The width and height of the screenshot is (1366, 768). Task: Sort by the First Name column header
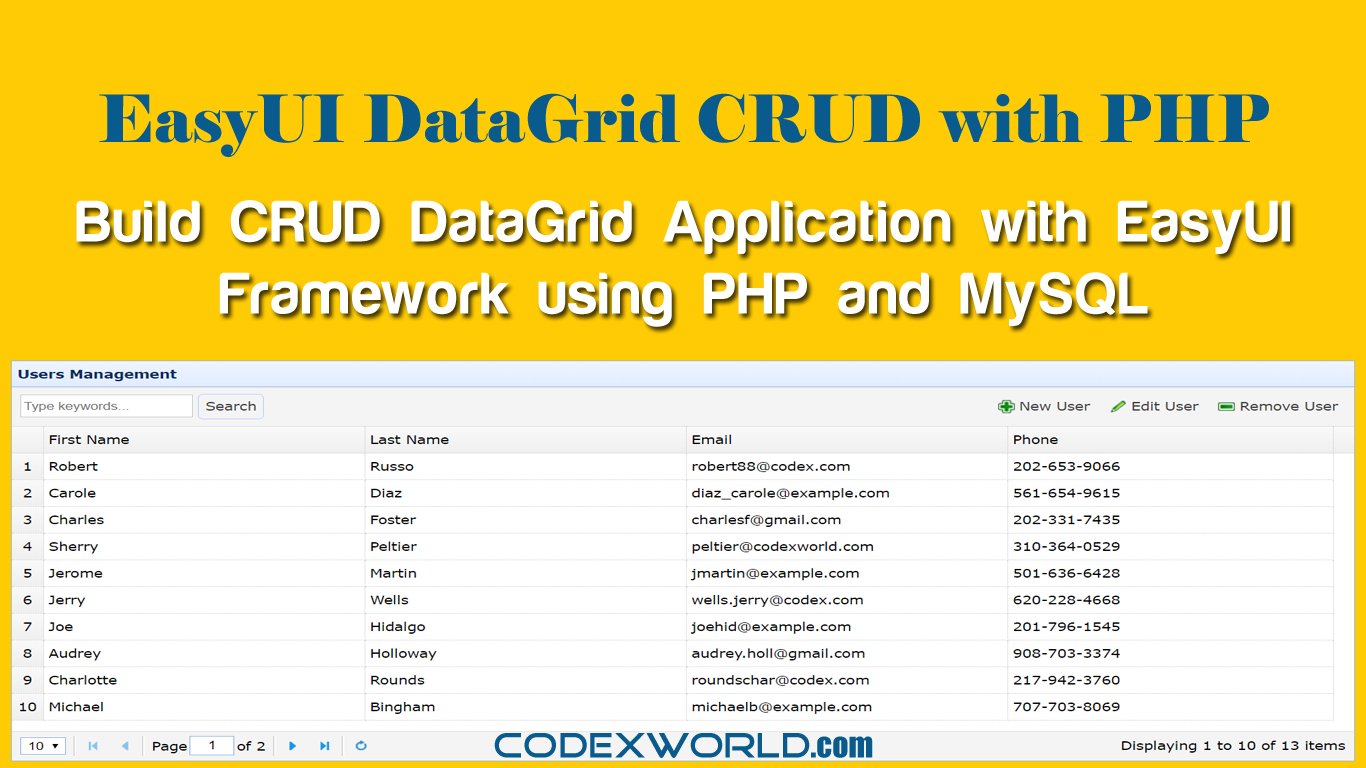[86, 439]
